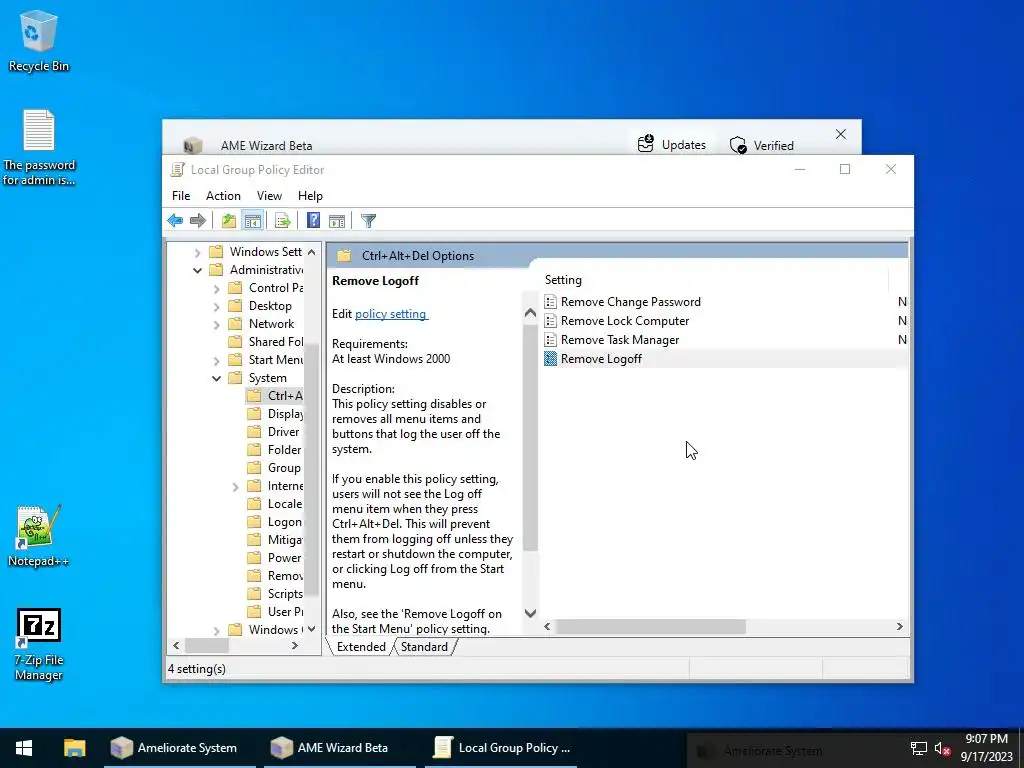Select the Scripts folder in tree

(x=276, y=594)
